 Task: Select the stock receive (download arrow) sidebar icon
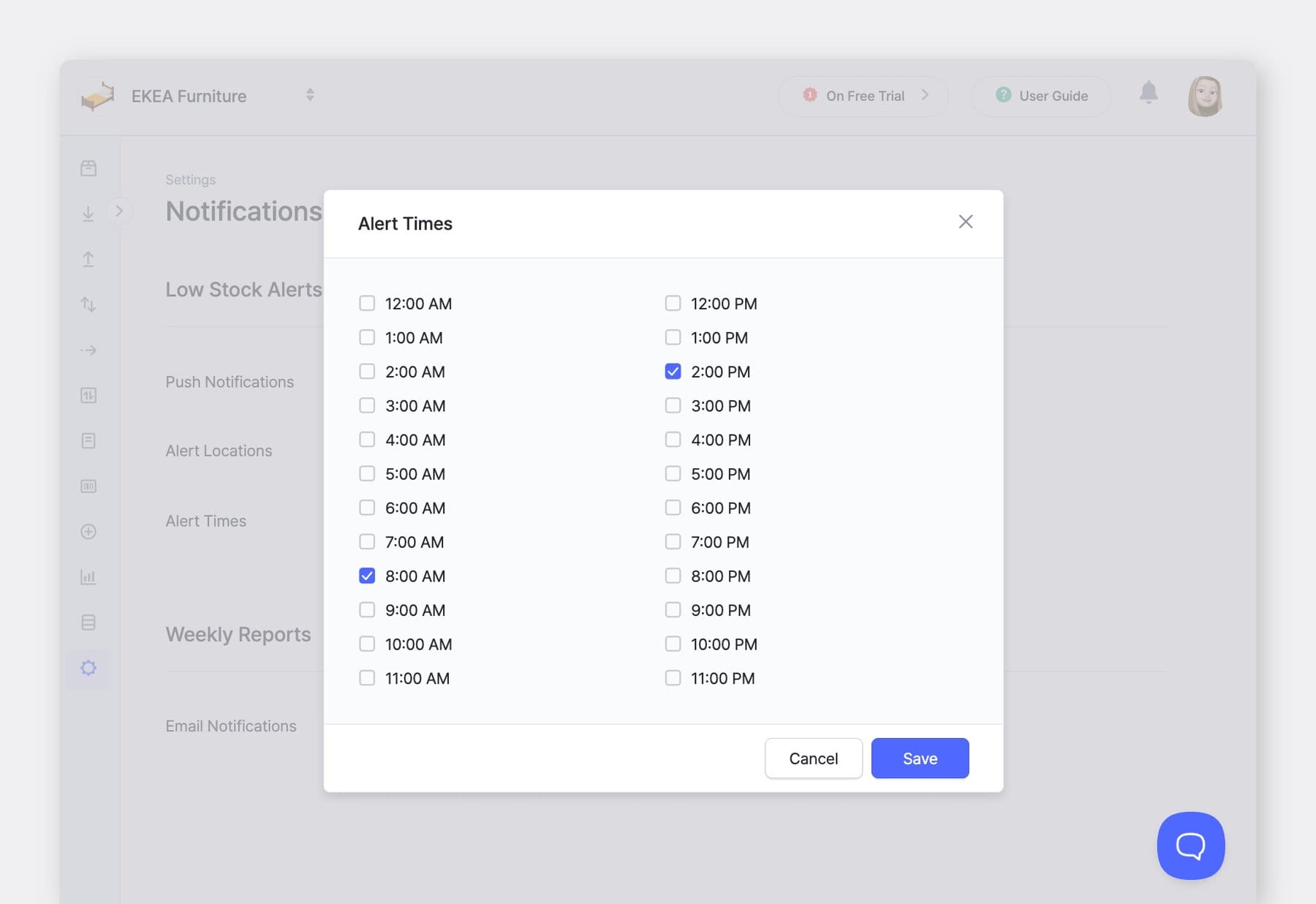88,214
